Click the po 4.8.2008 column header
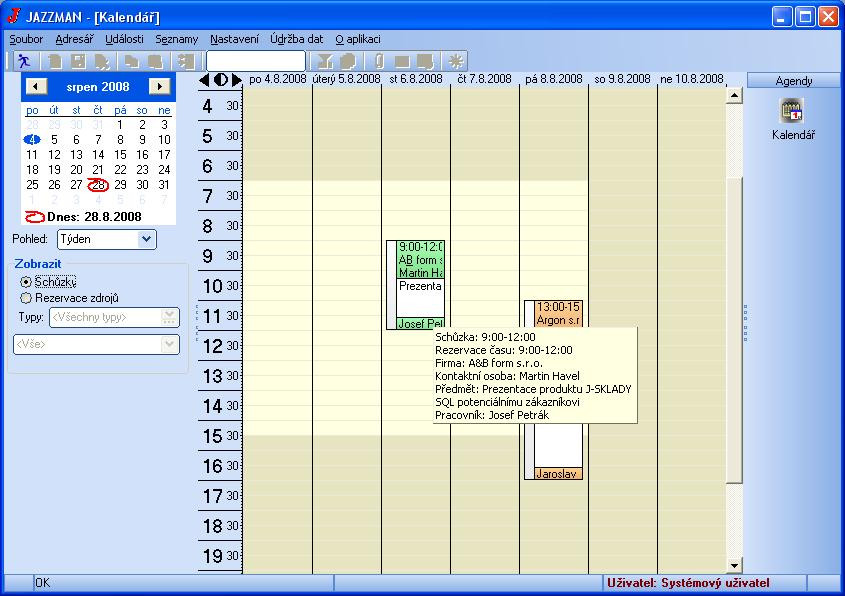This screenshot has width=845, height=596. (x=278, y=79)
